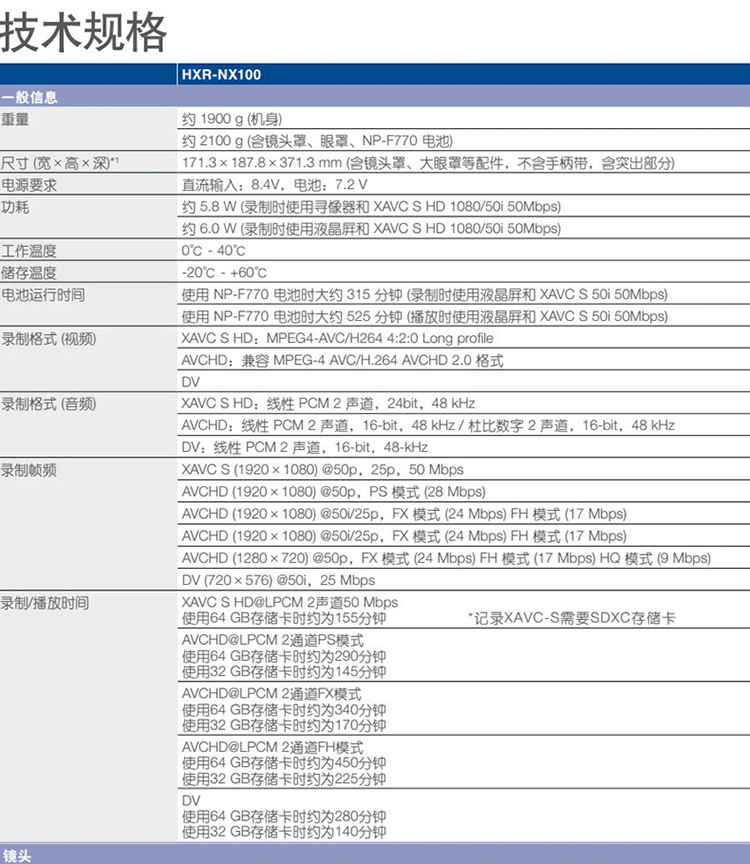750x864 pixels.
Task: Click the 525 分钟 battery playback line
Action: tap(424, 316)
